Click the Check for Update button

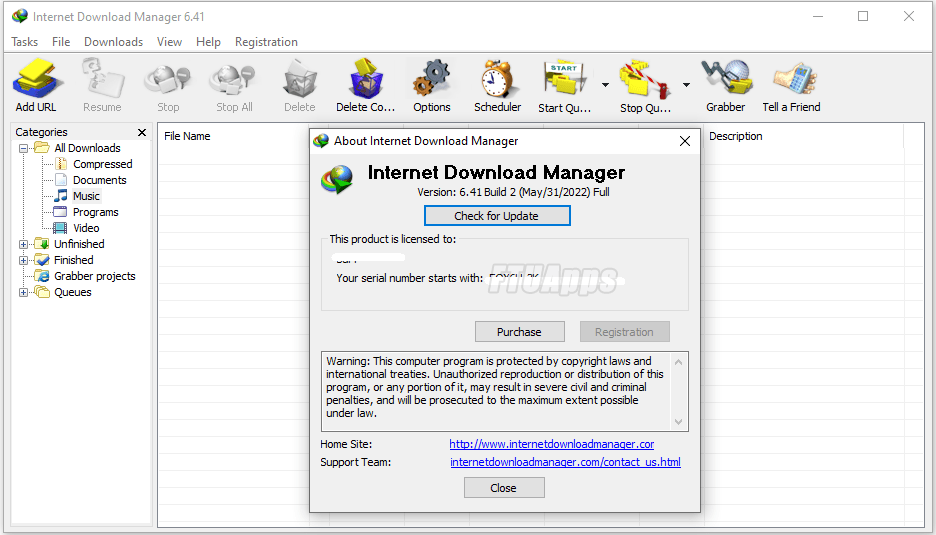click(x=497, y=216)
